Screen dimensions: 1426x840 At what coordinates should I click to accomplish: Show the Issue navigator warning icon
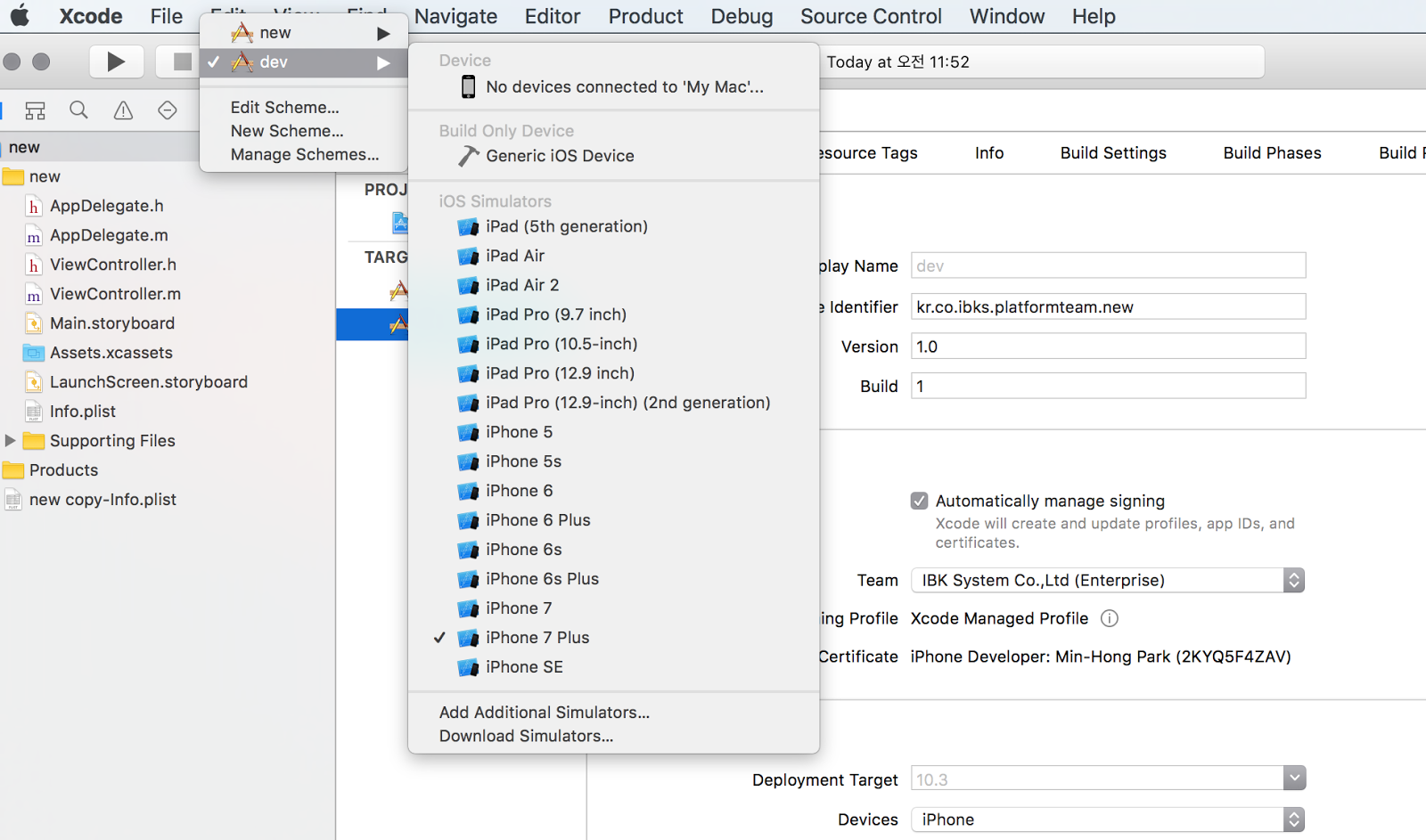pyautogui.click(x=123, y=110)
